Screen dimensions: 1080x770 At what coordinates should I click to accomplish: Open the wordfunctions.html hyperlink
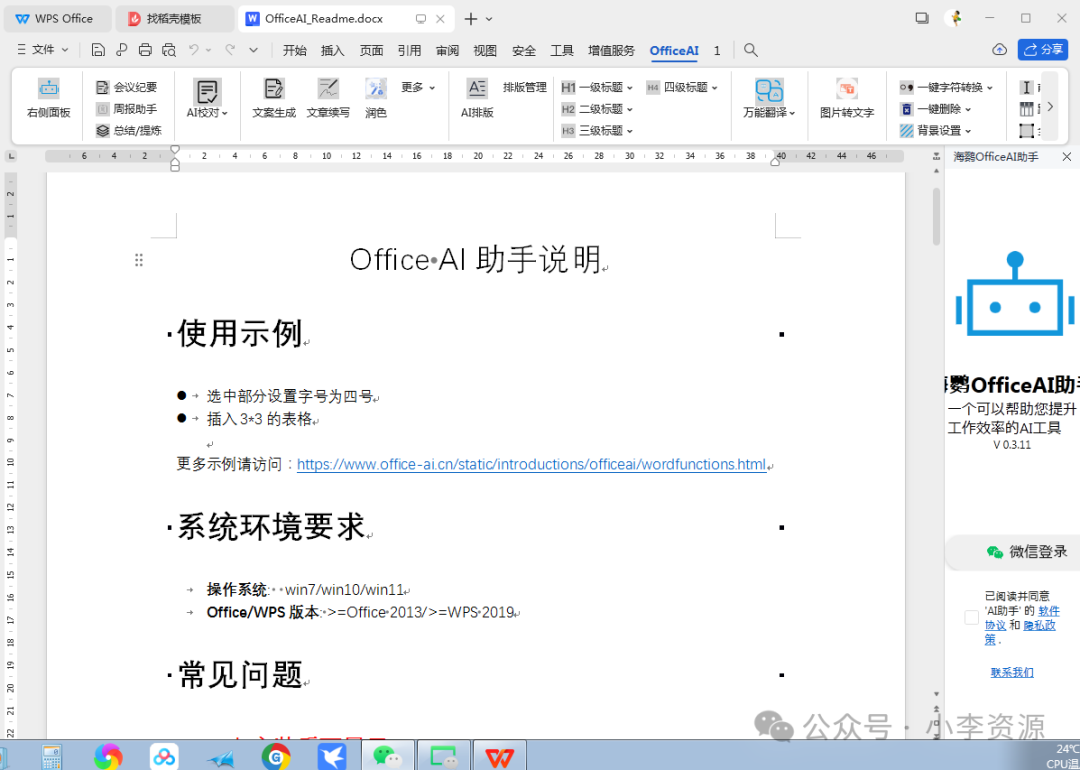[x=532, y=464]
